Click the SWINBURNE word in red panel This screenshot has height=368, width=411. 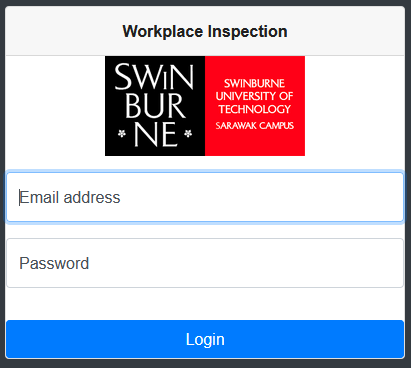click(x=254, y=83)
